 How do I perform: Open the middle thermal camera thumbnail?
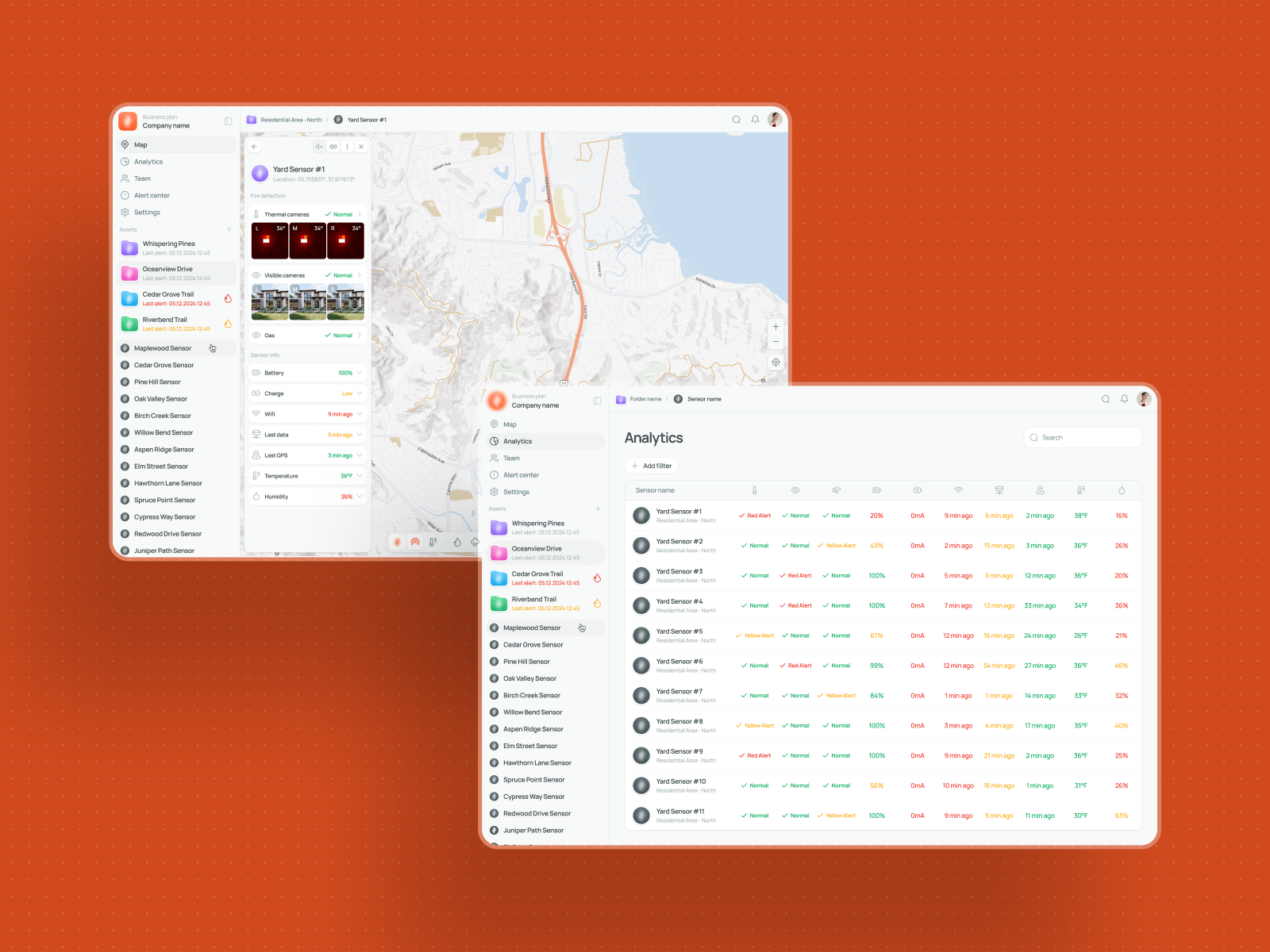coord(307,241)
